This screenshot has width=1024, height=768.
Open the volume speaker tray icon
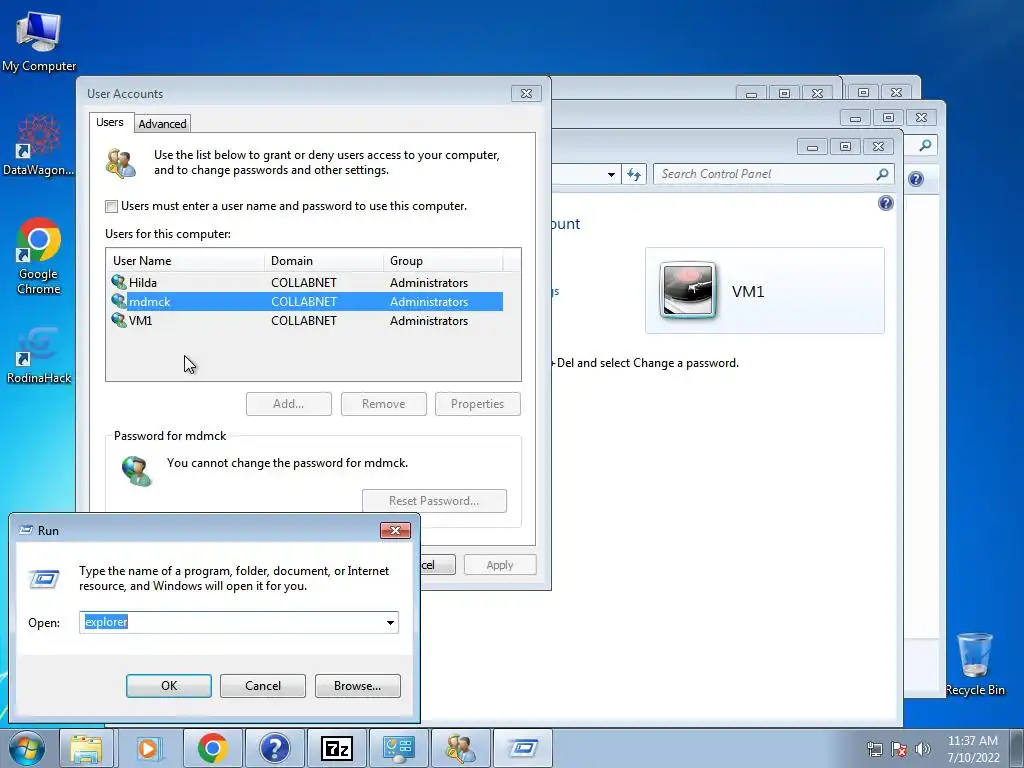(923, 749)
